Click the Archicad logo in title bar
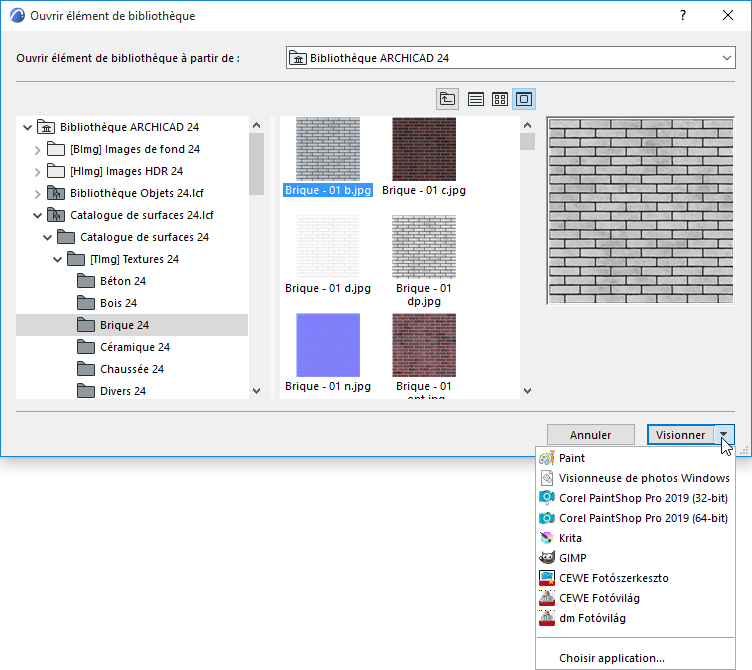Viewport: 752px width, 670px height. (17, 16)
